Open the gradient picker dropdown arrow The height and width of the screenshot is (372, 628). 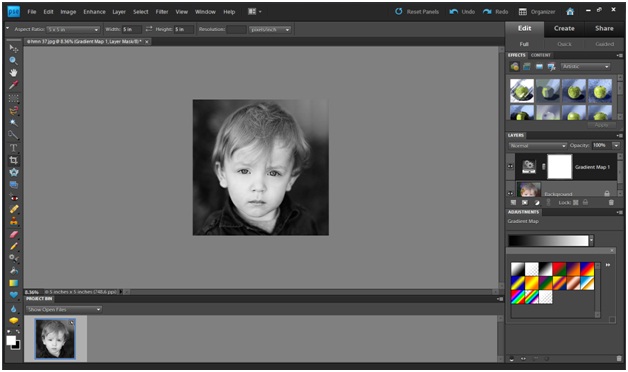coord(592,240)
